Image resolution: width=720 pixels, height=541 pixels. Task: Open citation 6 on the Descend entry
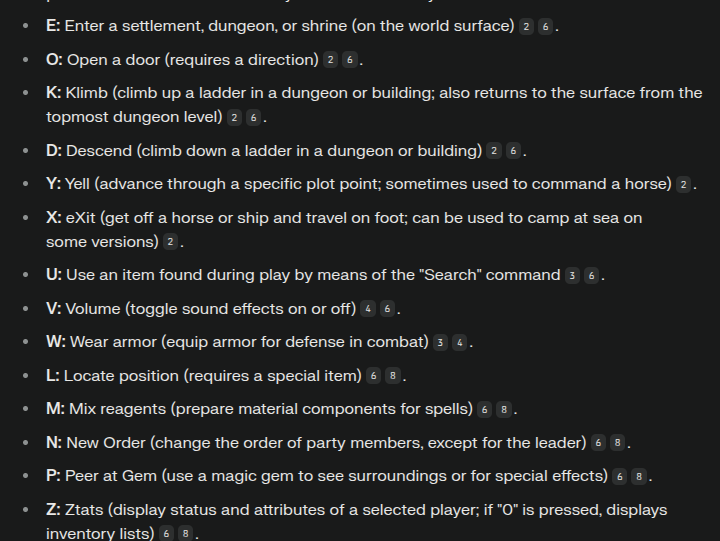pos(513,151)
